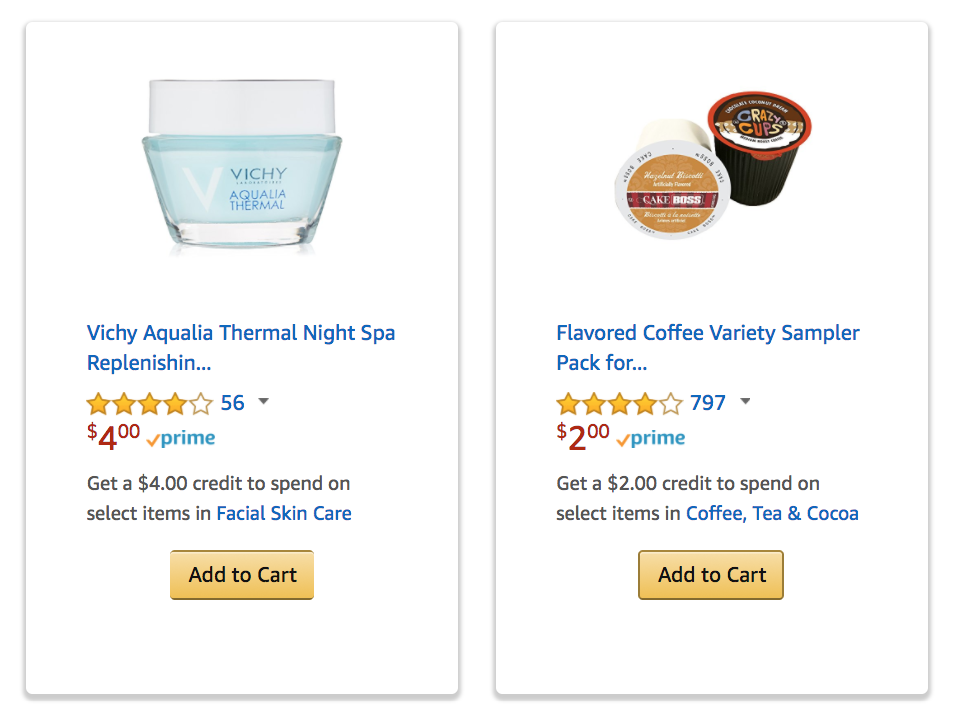Open Flavored Coffee Variety Sampler Pack link
Viewport: 956px width, 722px height.
click(707, 348)
